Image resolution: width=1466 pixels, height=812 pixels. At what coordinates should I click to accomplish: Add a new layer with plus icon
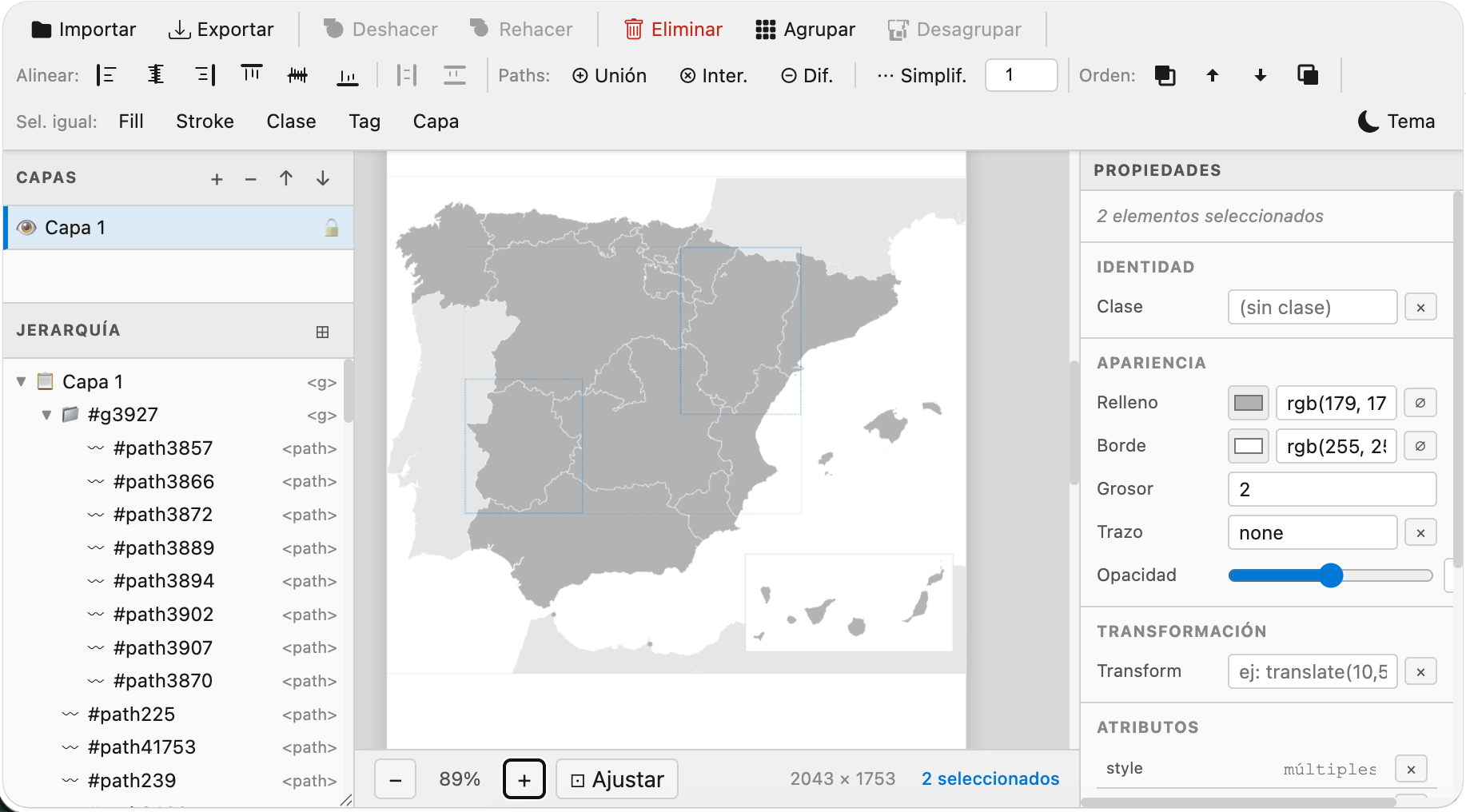coord(217,179)
